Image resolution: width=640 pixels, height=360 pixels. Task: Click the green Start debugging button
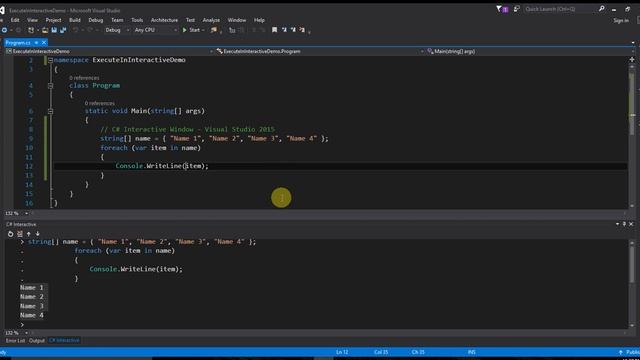191,30
